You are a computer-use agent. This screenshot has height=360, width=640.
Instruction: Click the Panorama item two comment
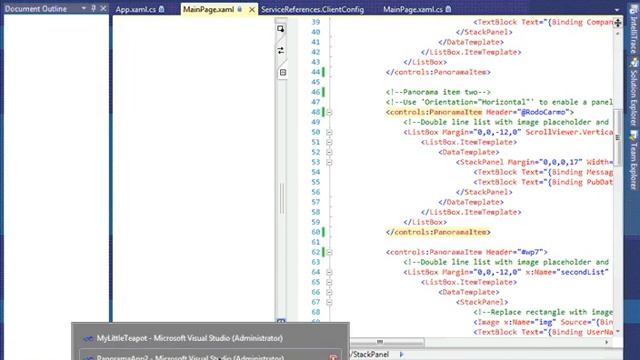click(x=438, y=92)
